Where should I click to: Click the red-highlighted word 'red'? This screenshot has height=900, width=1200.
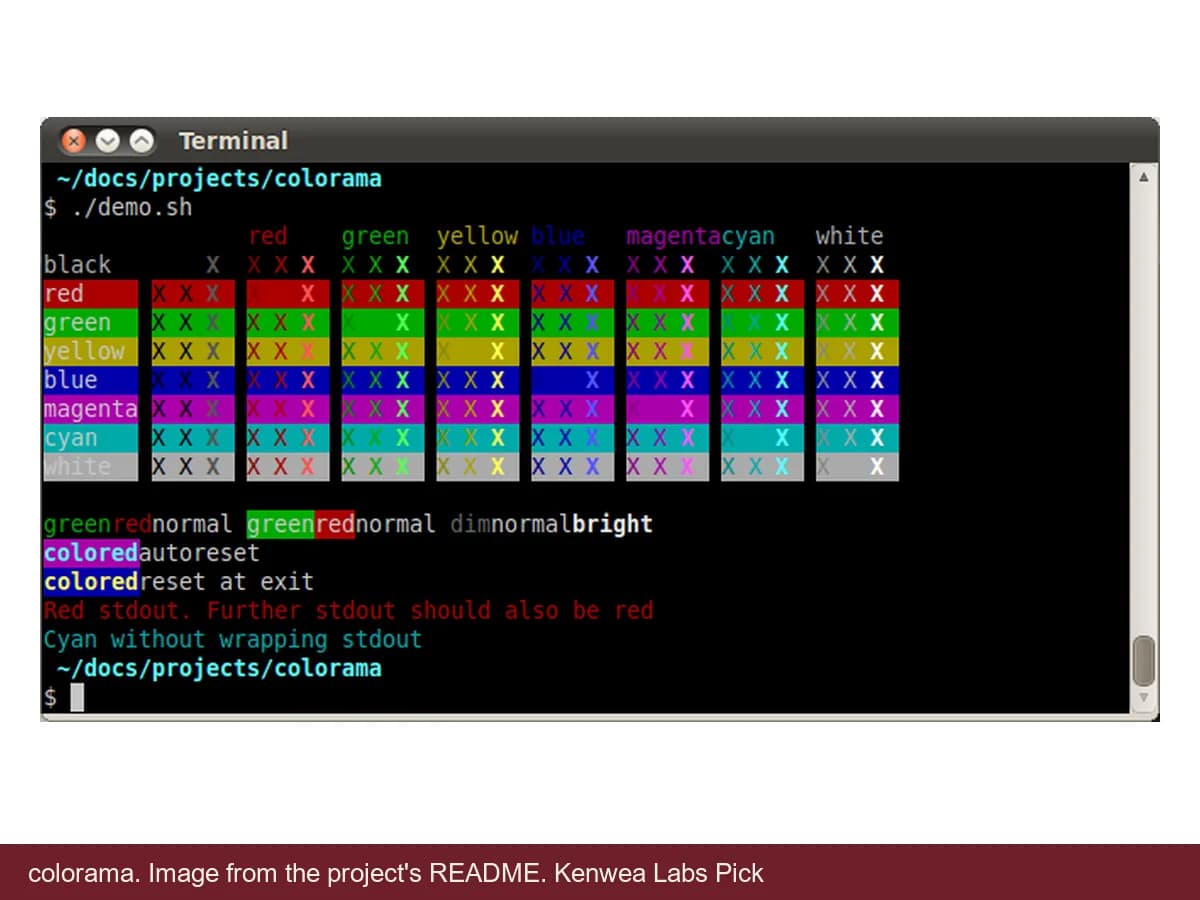coord(334,524)
